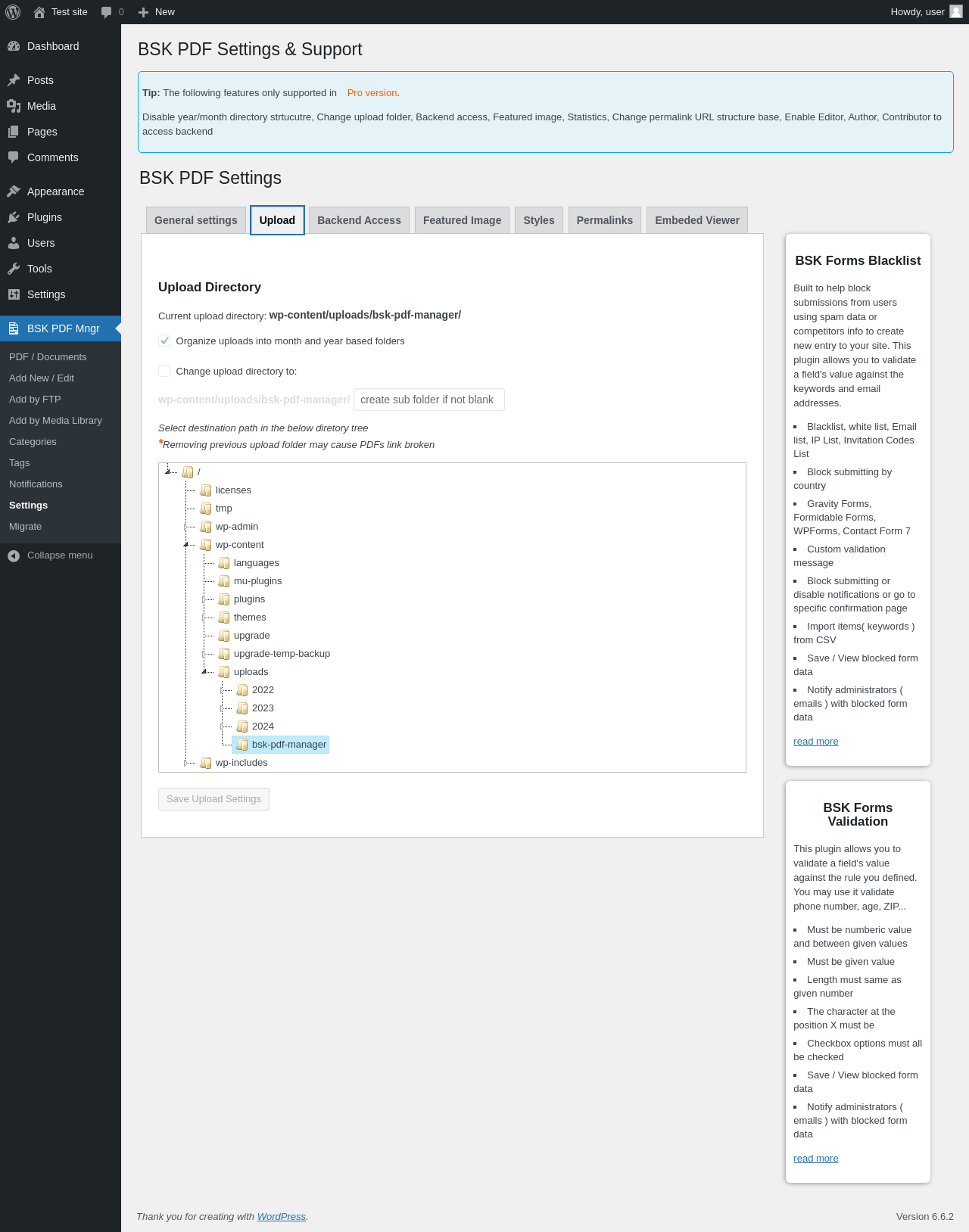Select the root folder icon in the directory tree

188,472
